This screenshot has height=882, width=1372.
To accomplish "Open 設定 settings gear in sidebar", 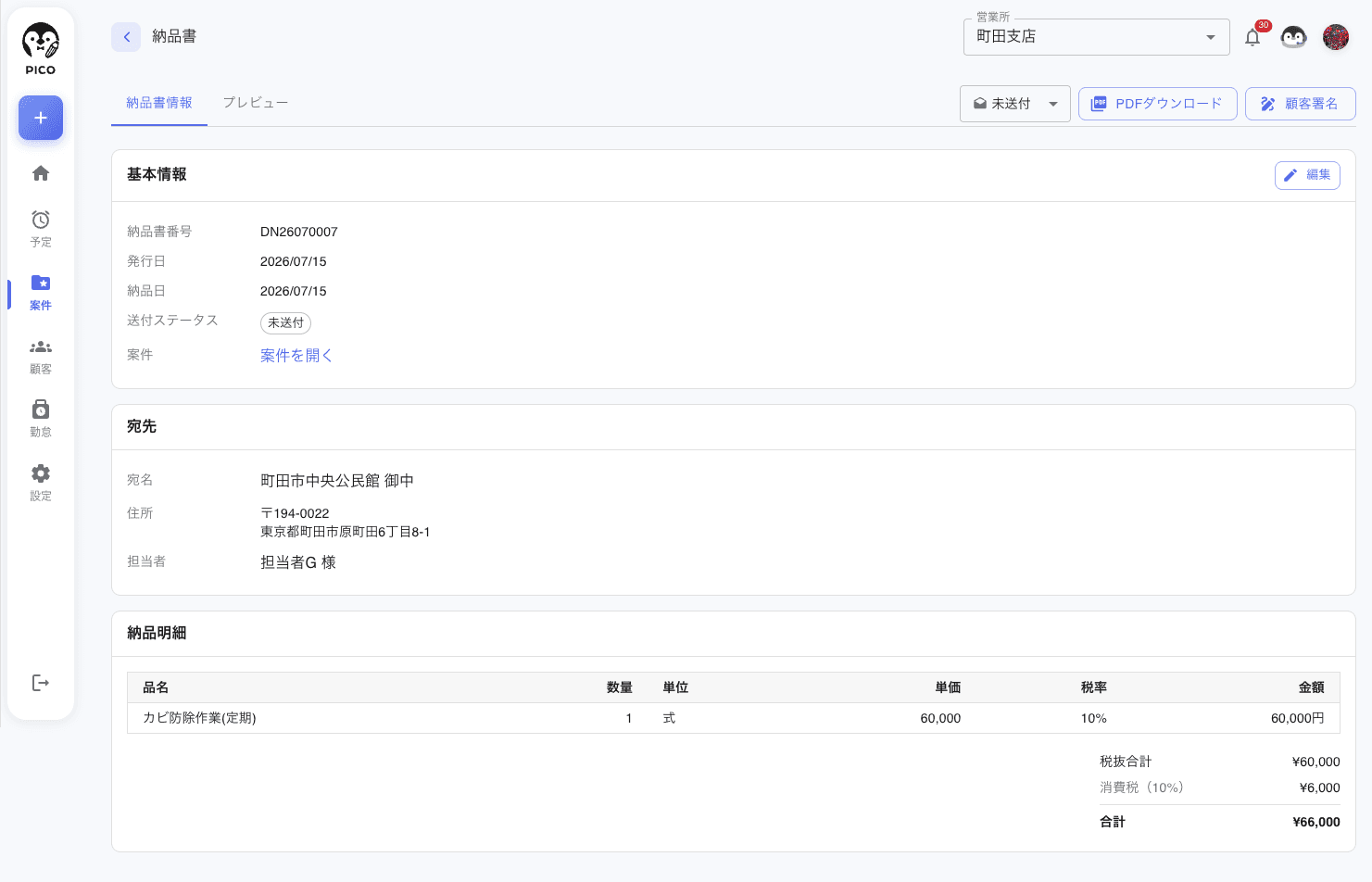I will tap(41, 483).
